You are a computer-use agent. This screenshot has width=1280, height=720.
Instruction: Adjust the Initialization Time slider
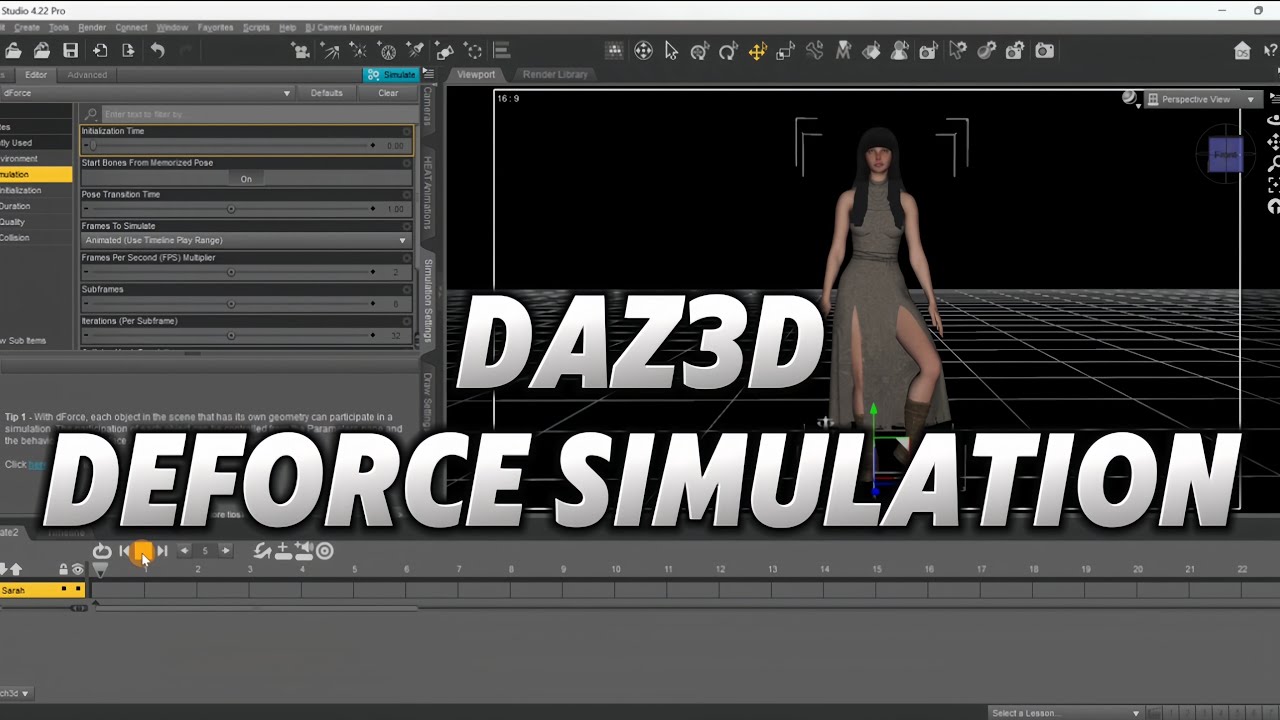click(230, 146)
